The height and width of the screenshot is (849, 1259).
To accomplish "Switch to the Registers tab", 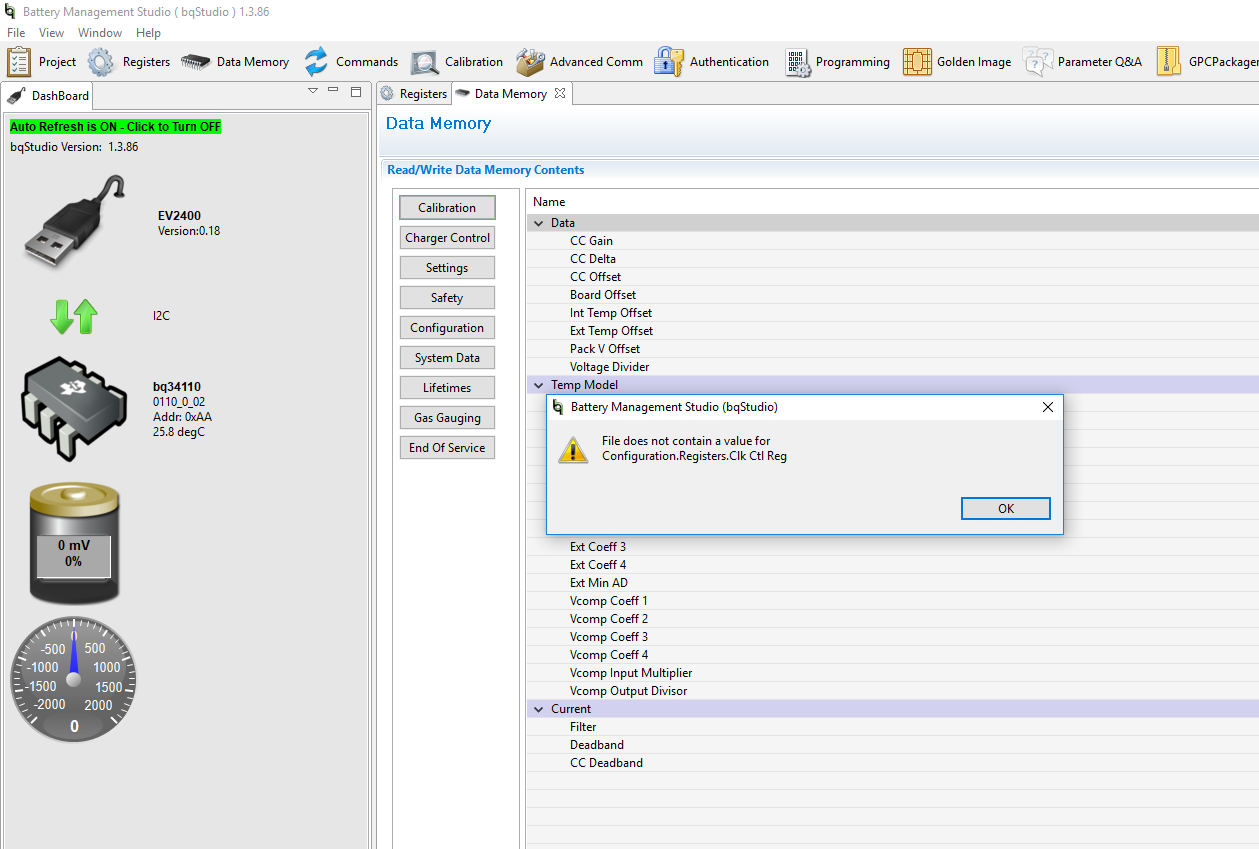I will point(414,94).
